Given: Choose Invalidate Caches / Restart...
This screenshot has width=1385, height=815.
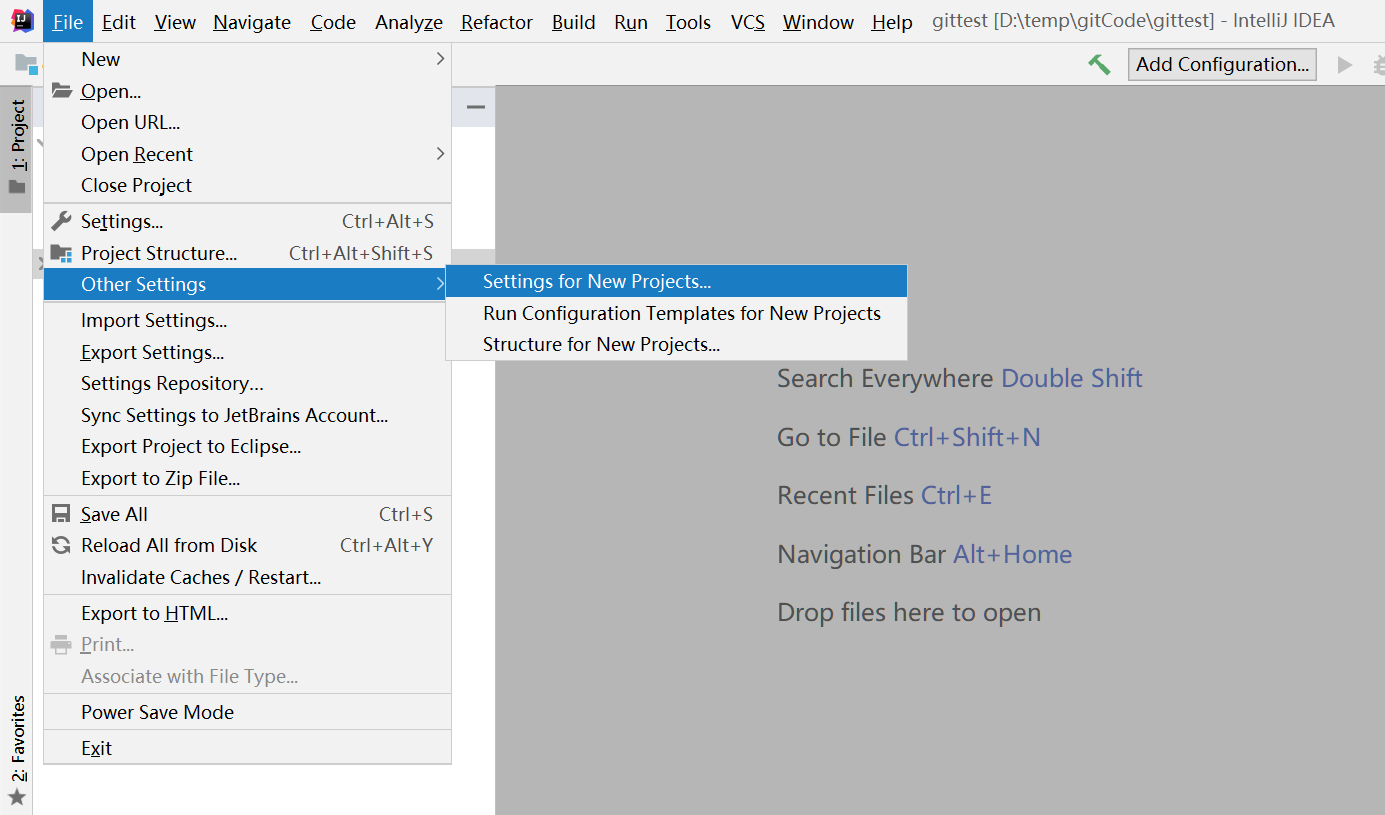Looking at the screenshot, I should (247, 577).
